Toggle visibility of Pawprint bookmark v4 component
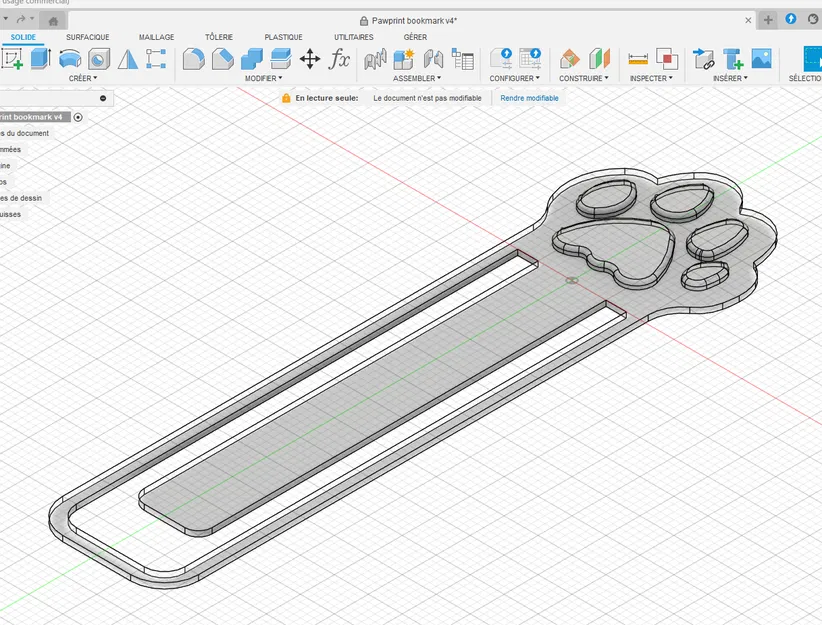This screenshot has width=822, height=625. pos(78,117)
